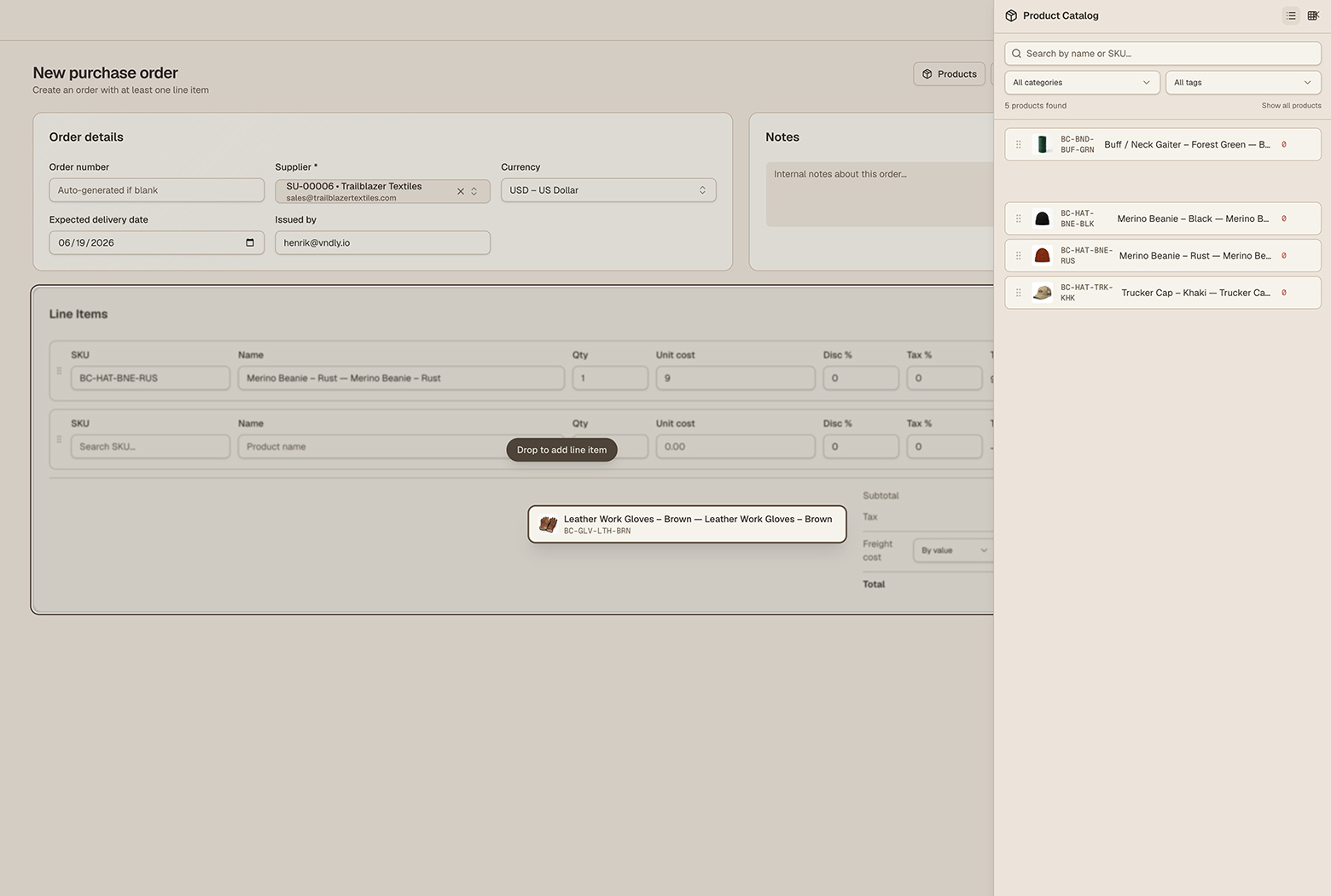Click the Products button
This screenshot has height=896, width=1331.
pyautogui.click(x=949, y=74)
